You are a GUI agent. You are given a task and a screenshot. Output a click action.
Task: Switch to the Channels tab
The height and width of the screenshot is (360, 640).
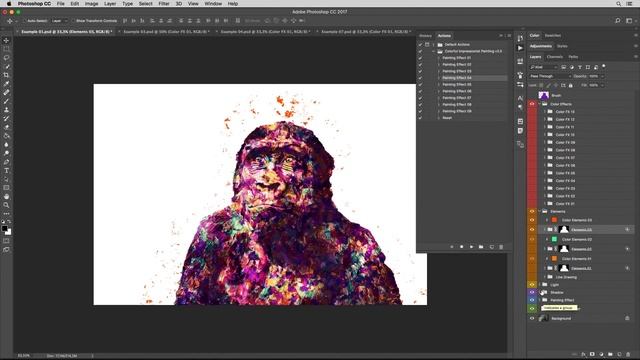[555, 57]
